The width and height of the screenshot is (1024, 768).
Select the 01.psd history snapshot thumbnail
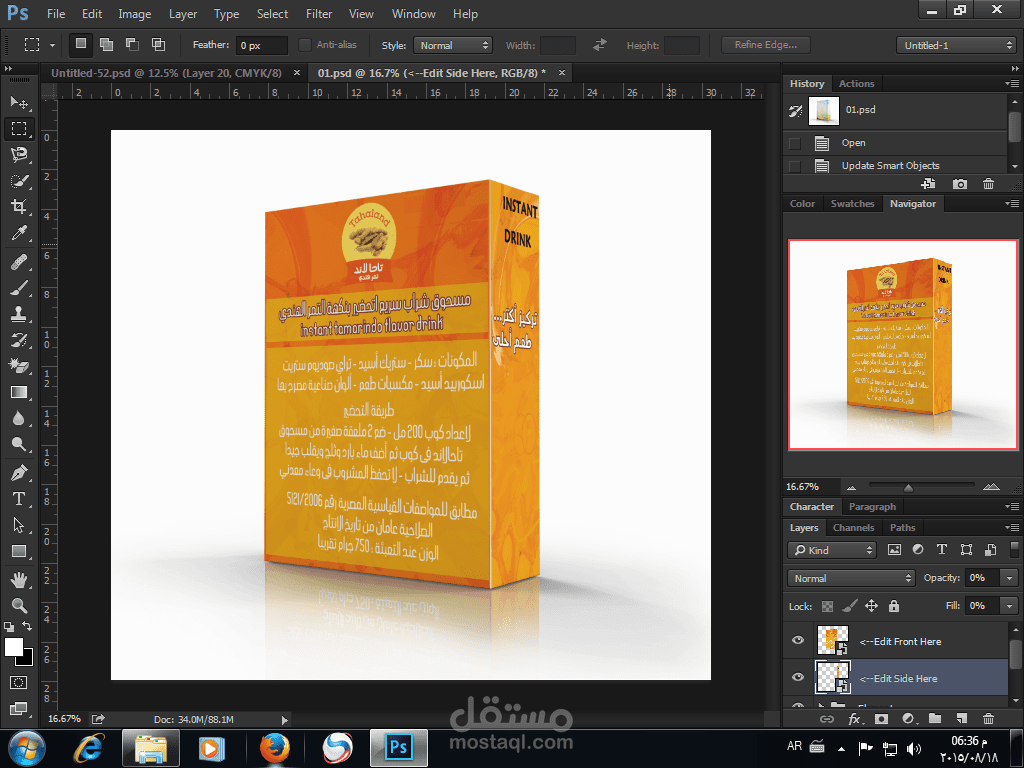[x=824, y=110]
